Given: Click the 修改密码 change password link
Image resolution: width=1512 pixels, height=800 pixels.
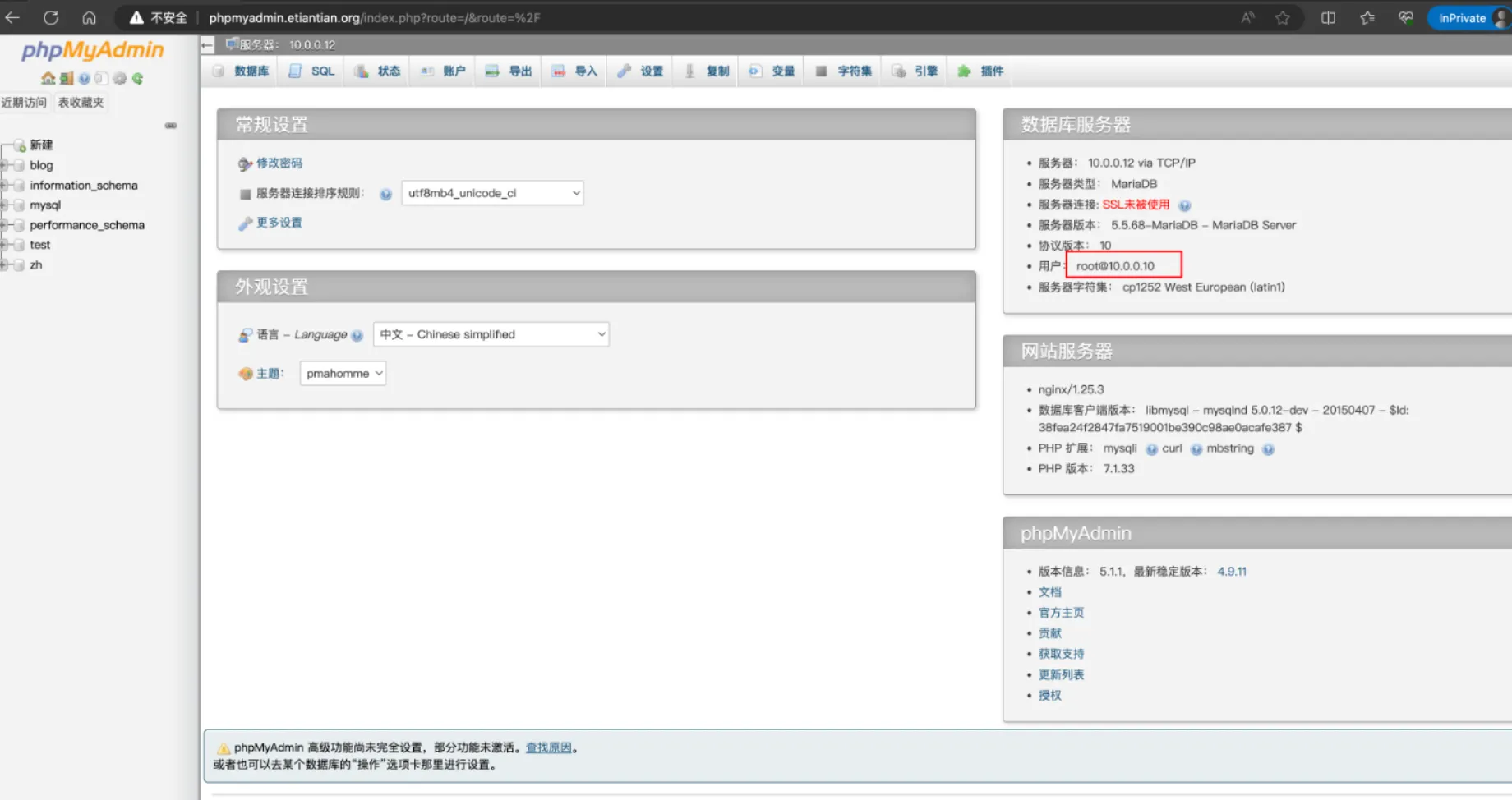Looking at the screenshot, I should 279,163.
